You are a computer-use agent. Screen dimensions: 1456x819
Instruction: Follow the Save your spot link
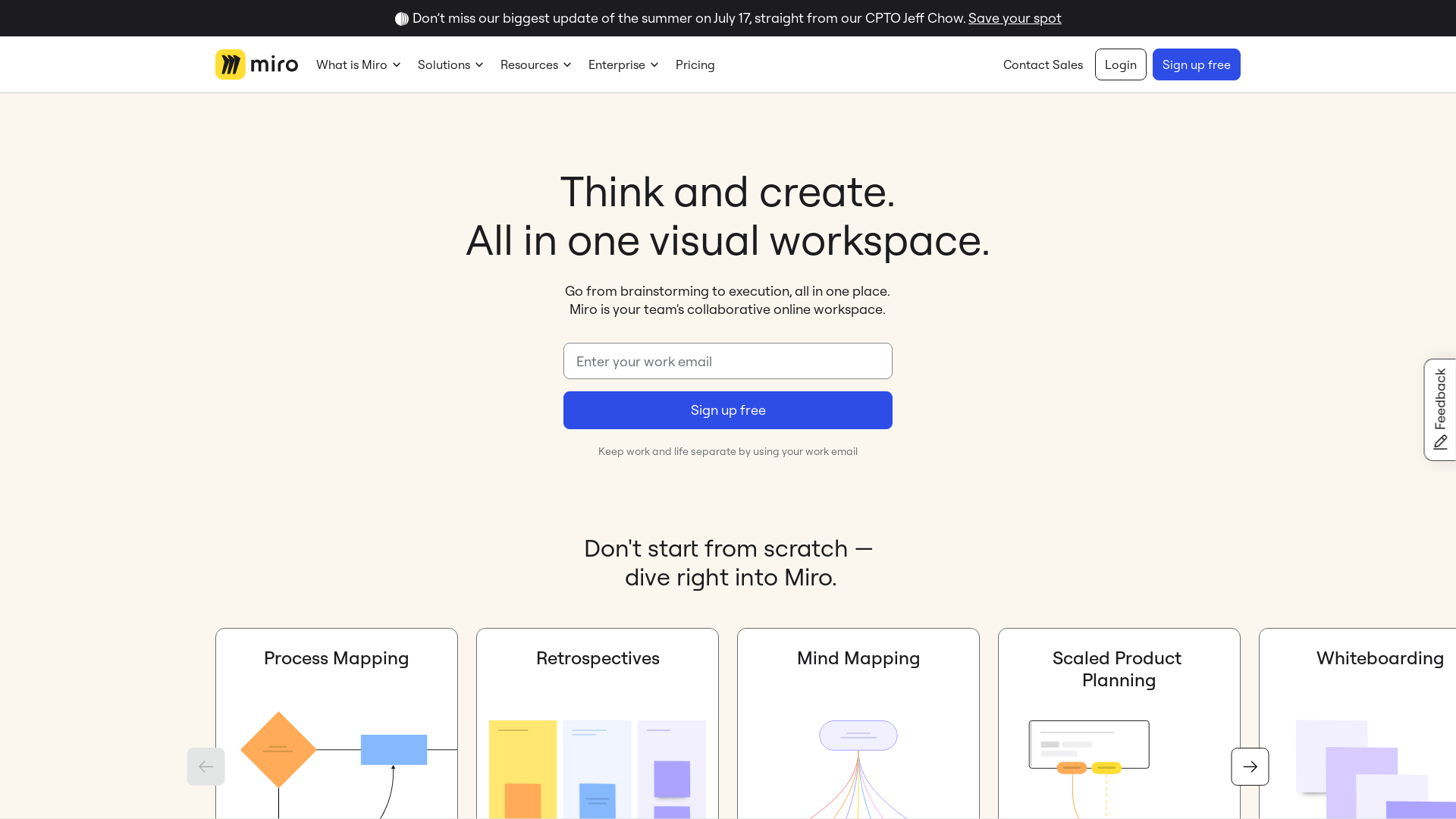point(1015,18)
